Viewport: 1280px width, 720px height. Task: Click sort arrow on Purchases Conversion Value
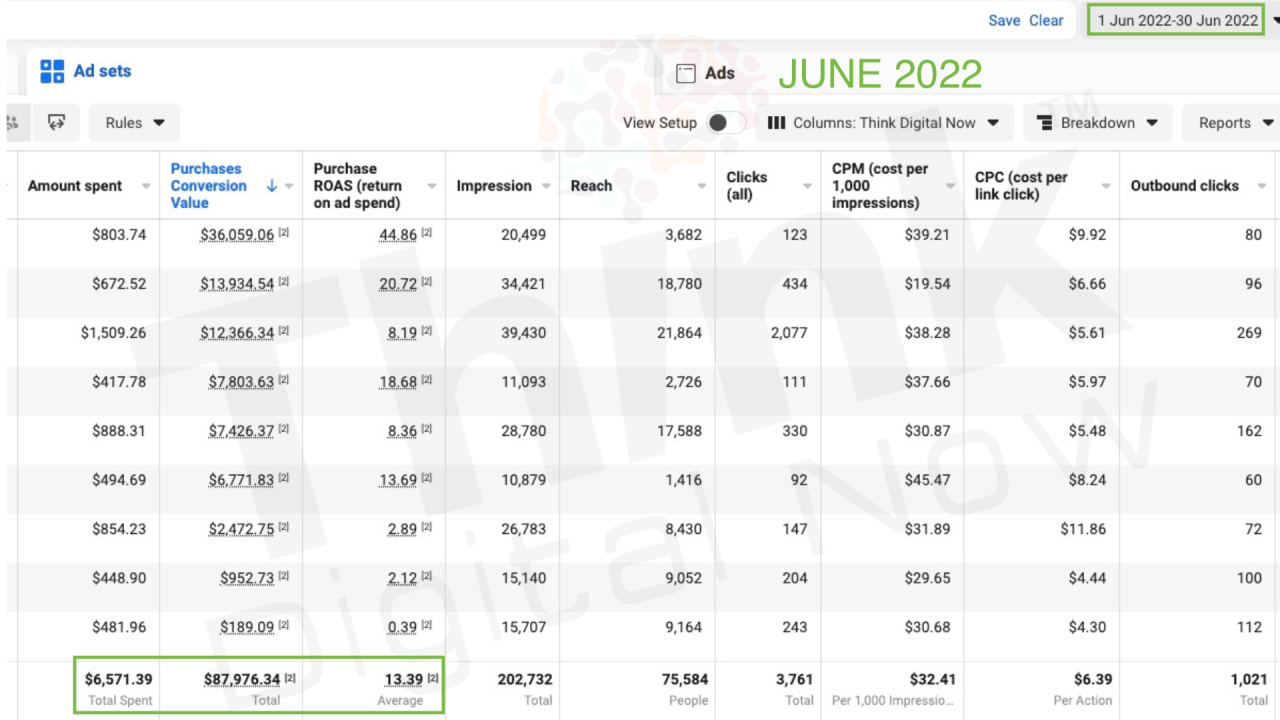coord(272,186)
